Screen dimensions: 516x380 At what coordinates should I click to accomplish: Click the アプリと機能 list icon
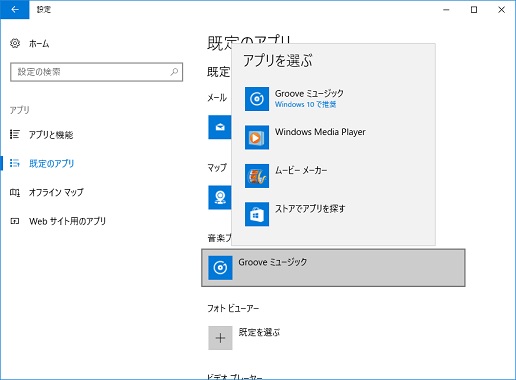(x=15, y=134)
